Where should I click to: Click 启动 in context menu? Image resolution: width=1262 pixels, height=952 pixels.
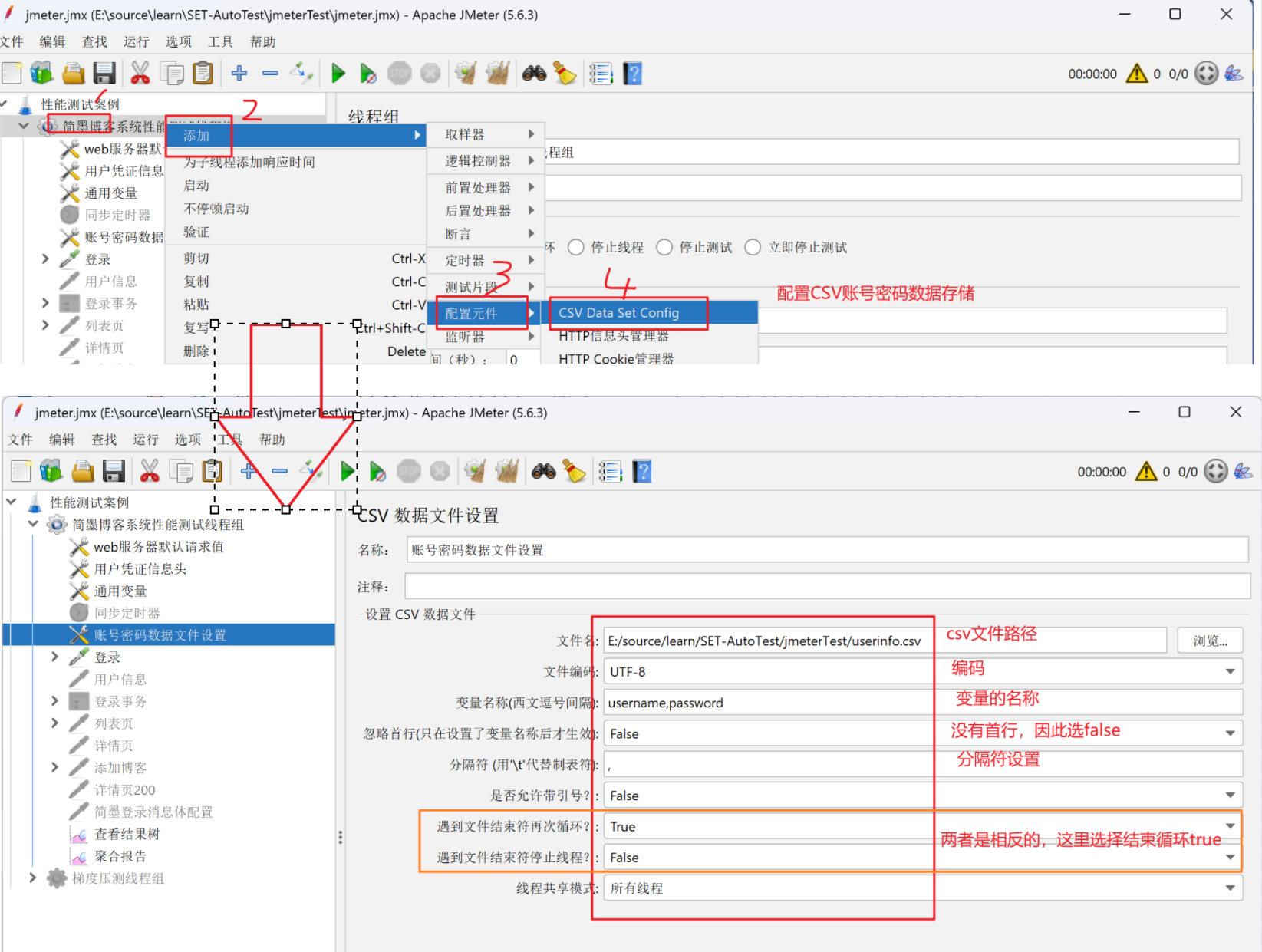click(x=196, y=186)
